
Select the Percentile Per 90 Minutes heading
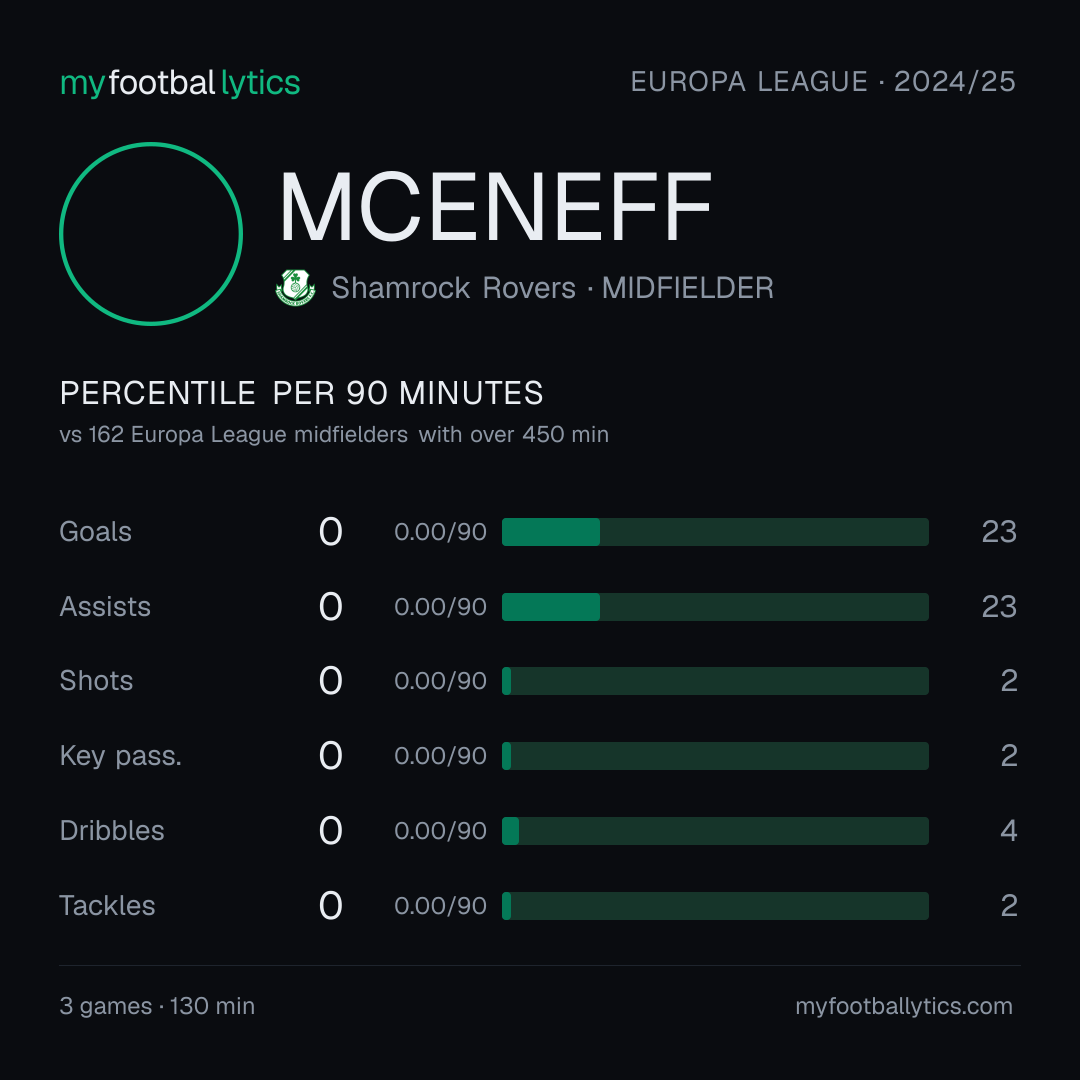(x=301, y=393)
